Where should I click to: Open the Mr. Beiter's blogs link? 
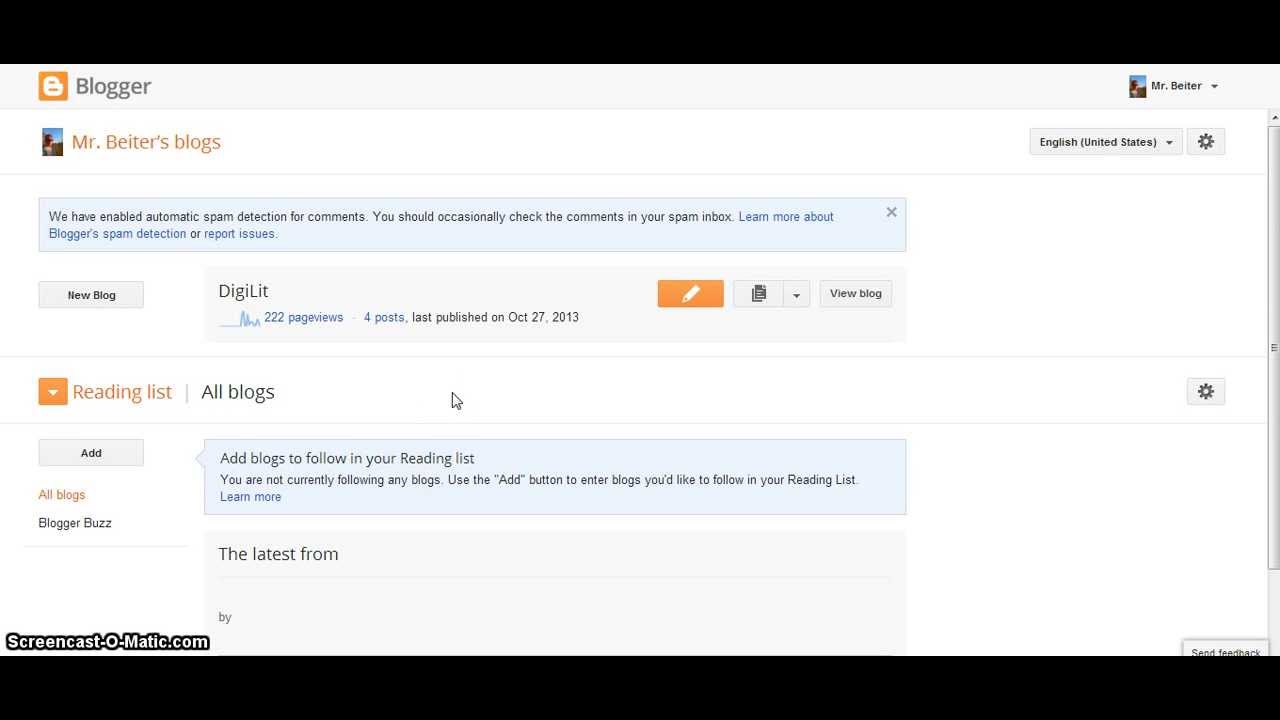tap(146, 142)
